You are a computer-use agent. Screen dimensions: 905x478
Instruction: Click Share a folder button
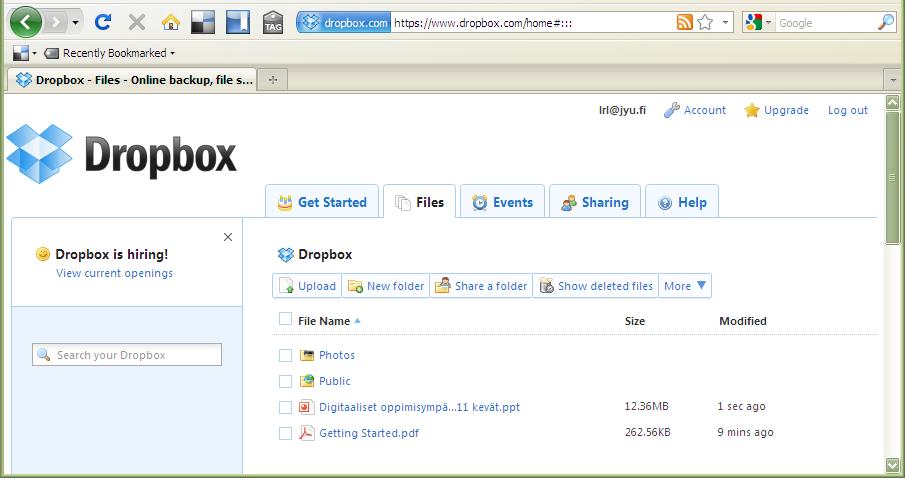point(481,286)
